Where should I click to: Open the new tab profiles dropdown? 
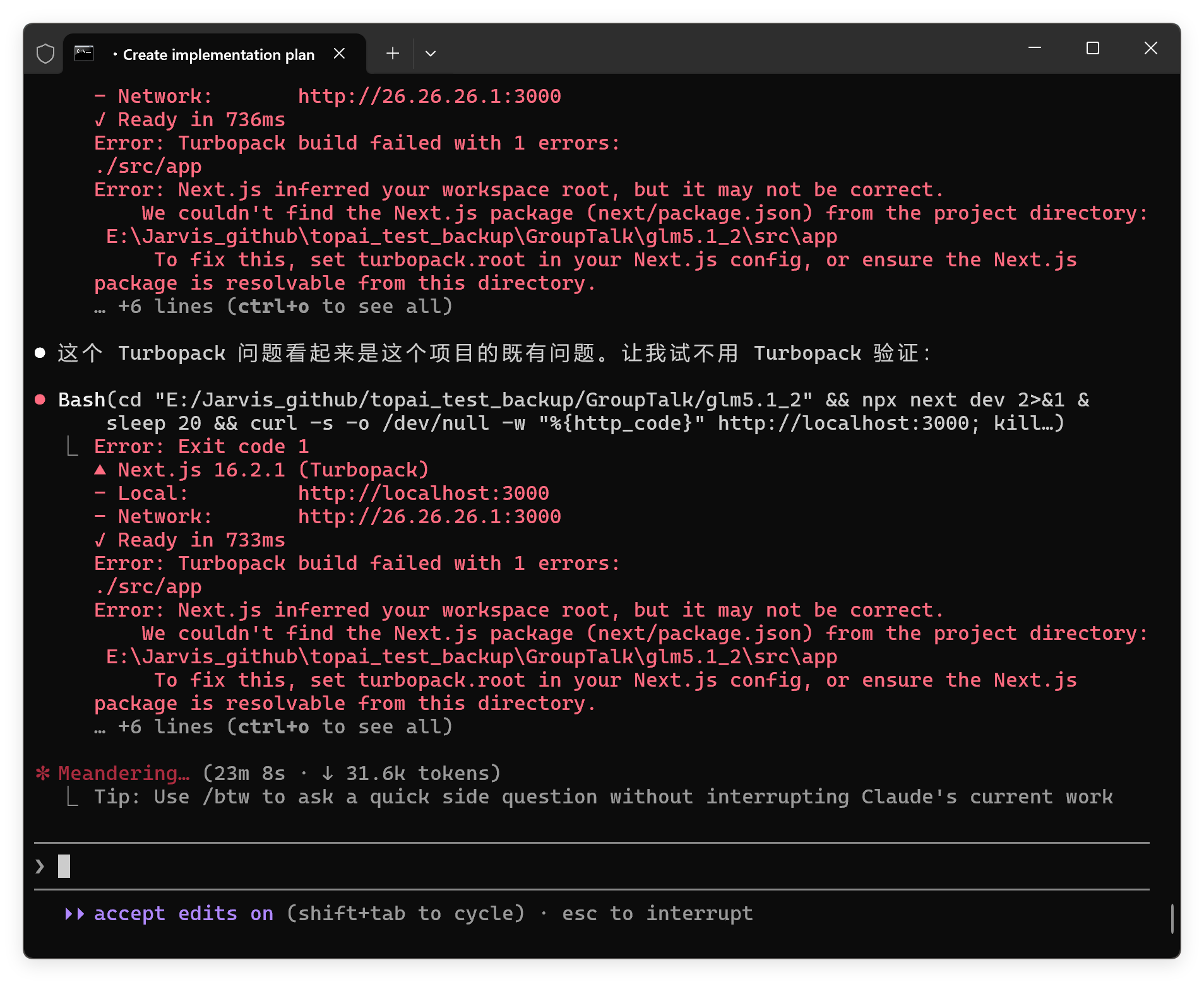(x=431, y=54)
